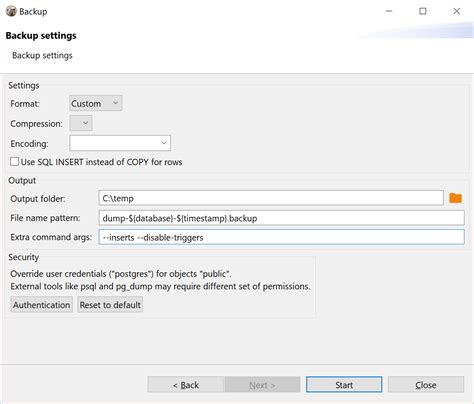
Task: Click the 'Output folder:' label
Action: pos(38,199)
